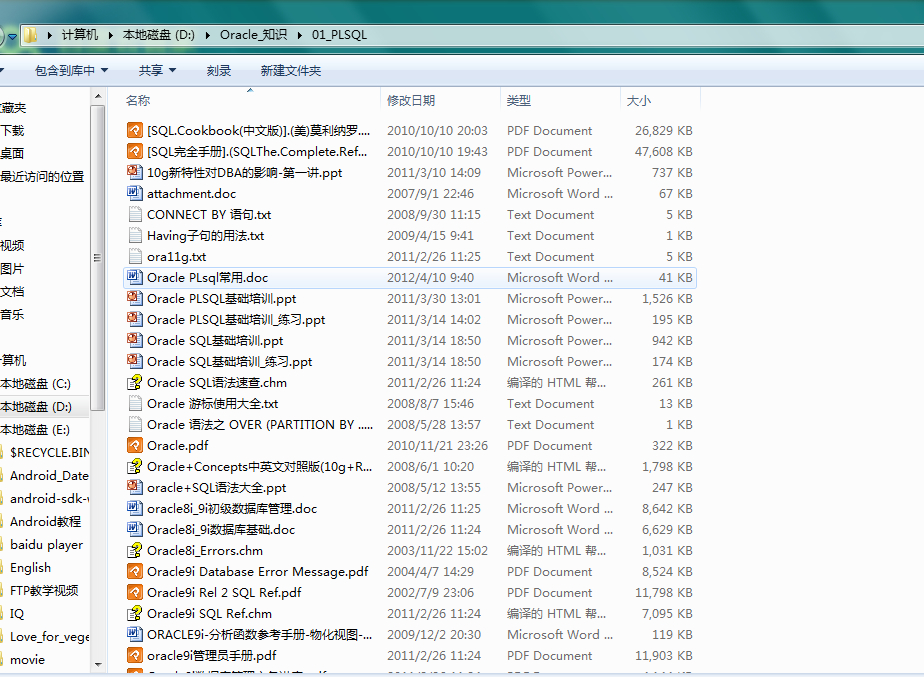Click 01_PLSQL breadcrumb in address bar

[339, 35]
